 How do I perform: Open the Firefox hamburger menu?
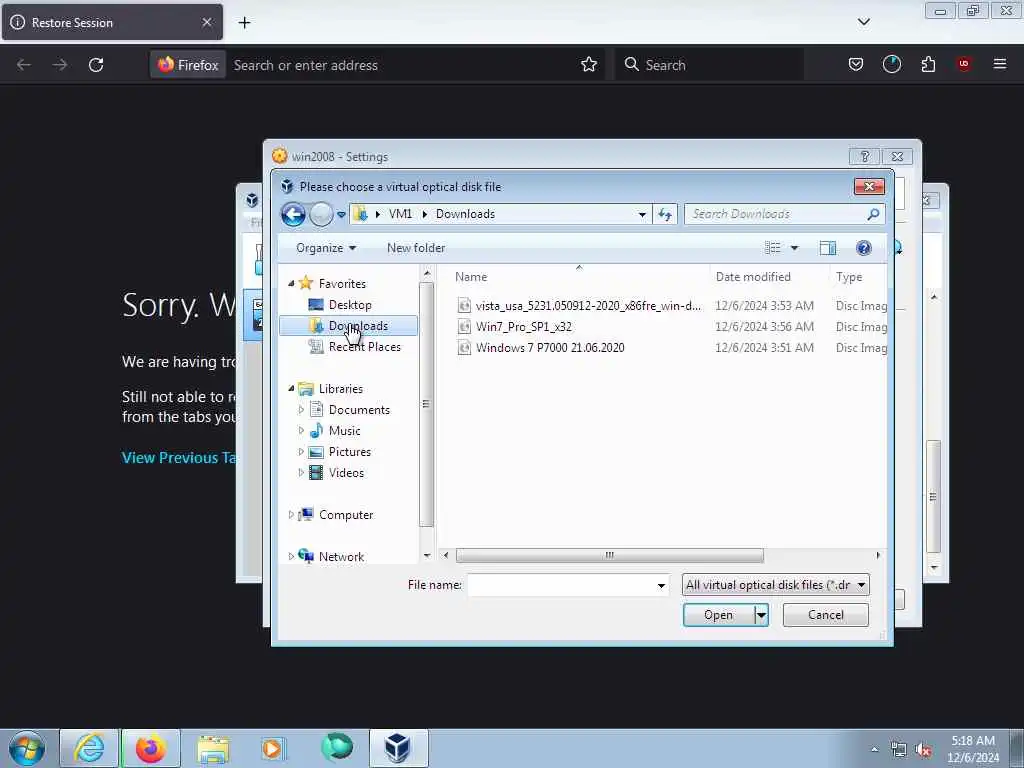pyautogui.click(x=1000, y=64)
